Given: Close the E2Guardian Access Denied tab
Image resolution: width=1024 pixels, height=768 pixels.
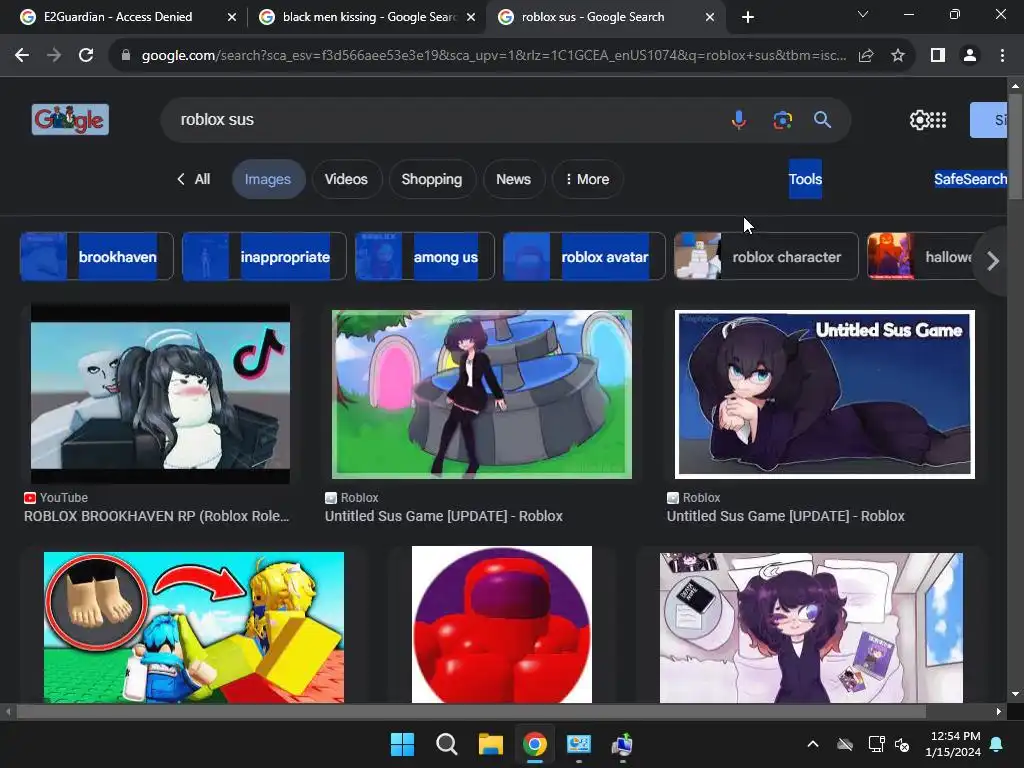Looking at the screenshot, I should (232, 18).
